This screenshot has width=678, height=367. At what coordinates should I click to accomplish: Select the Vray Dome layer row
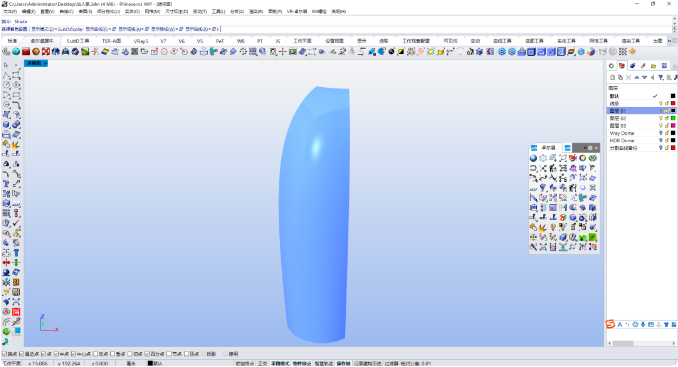pyautogui.click(x=642, y=133)
